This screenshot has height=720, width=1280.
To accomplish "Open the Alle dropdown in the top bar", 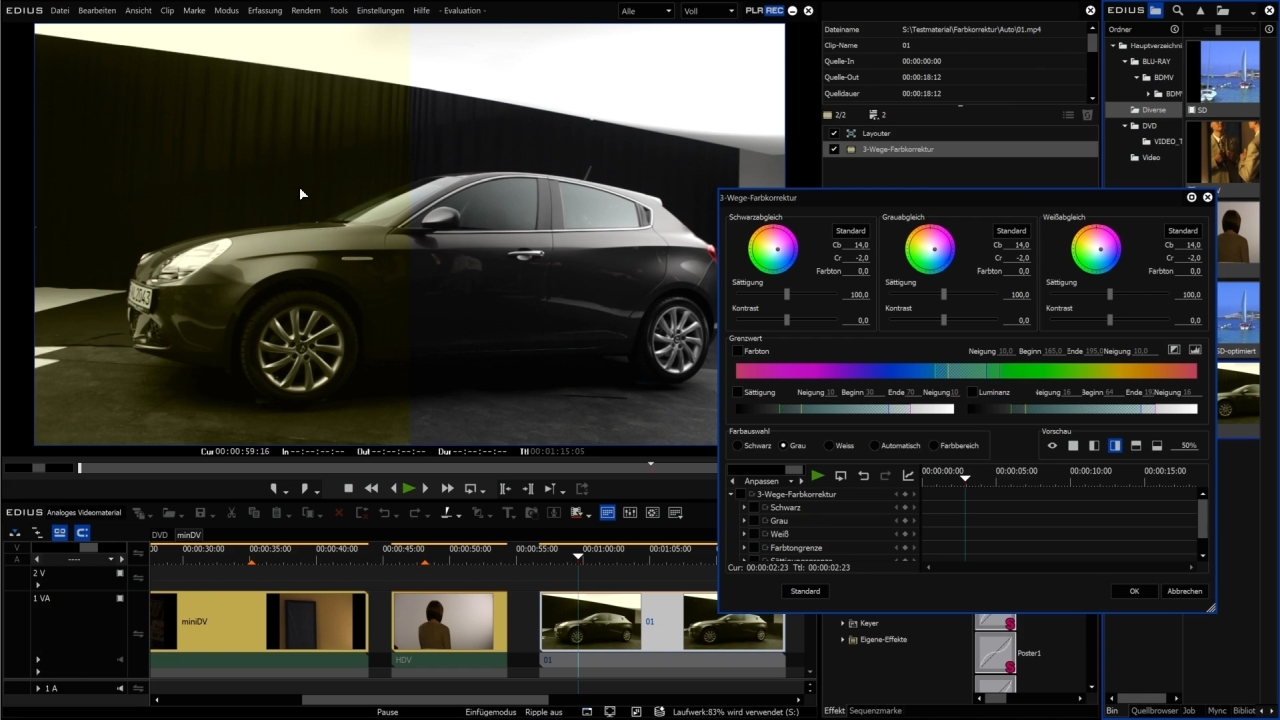I will click(x=646, y=11).
